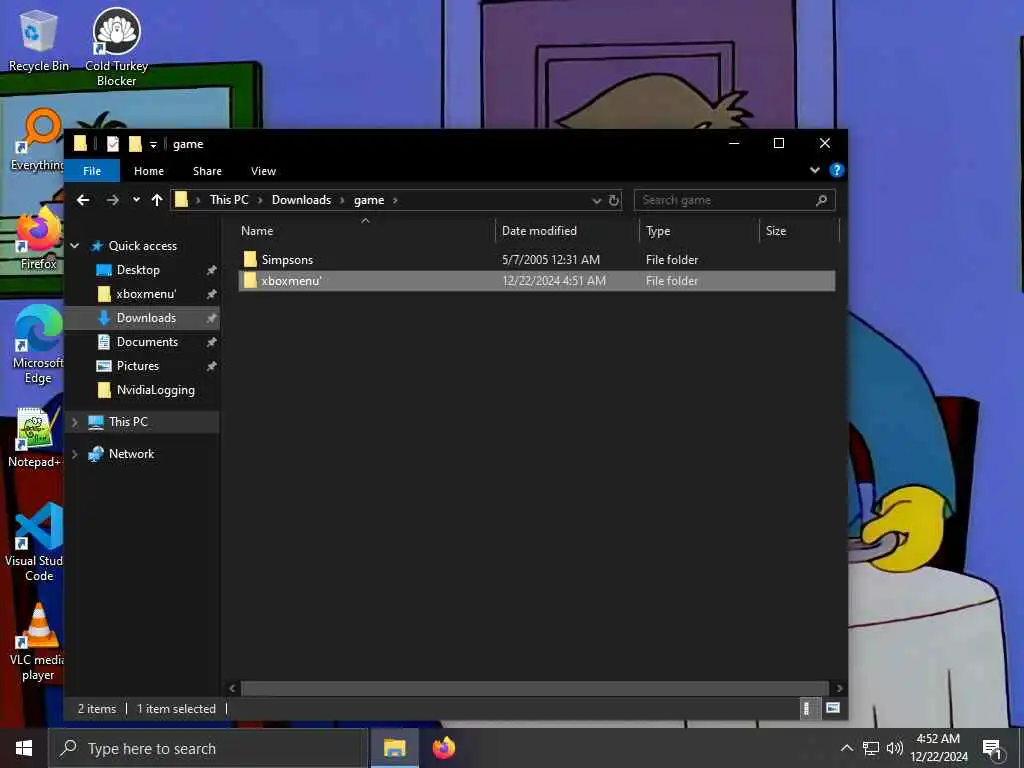
Task: Select This PC in navigation pane
Action: 128,422
